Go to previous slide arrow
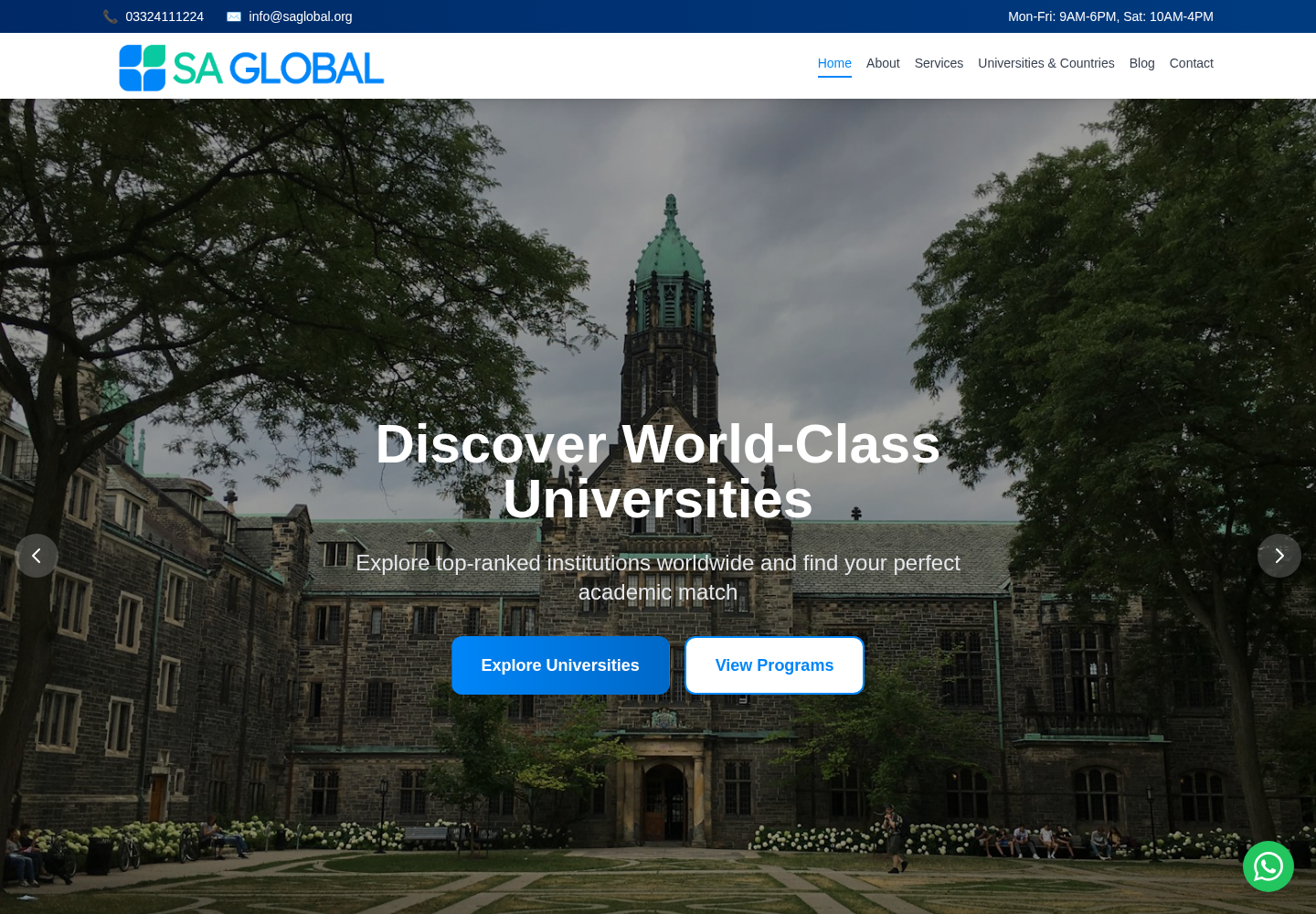 [37, 556]
